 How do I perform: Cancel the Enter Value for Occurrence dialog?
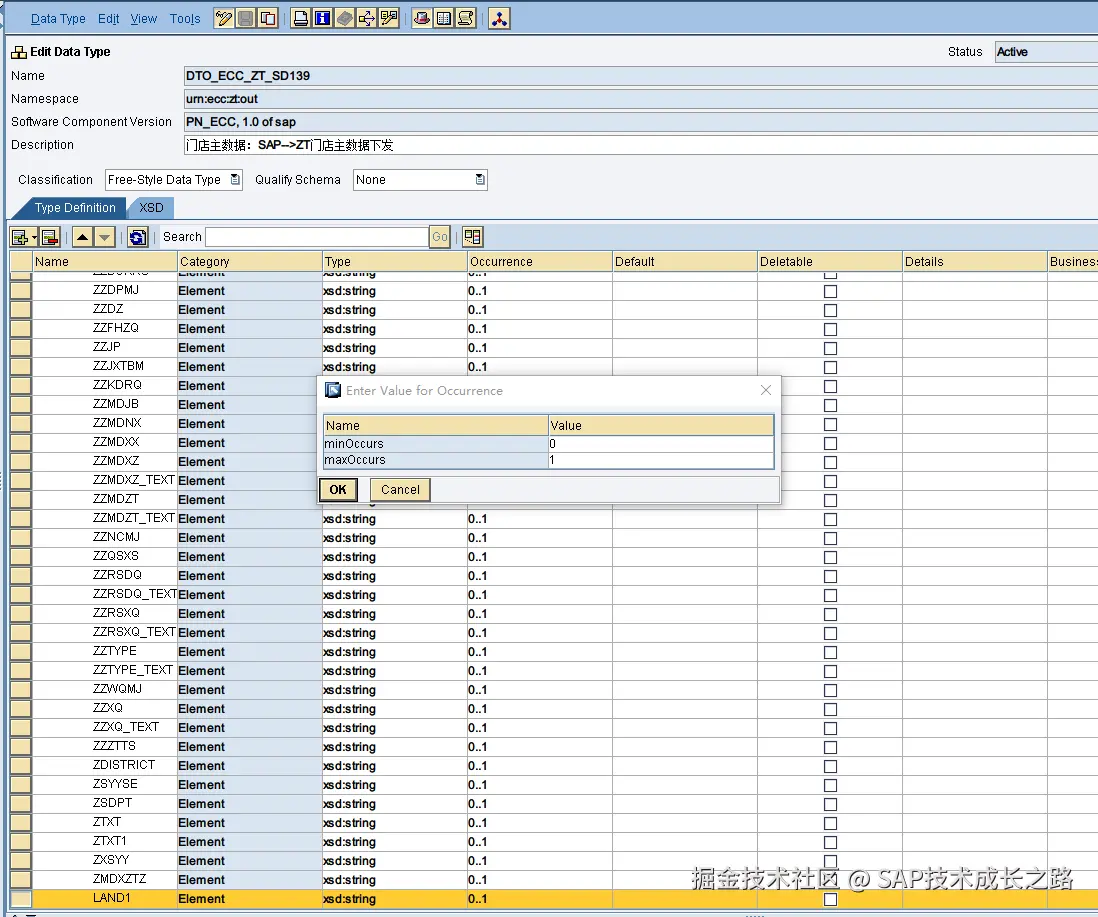401,489
